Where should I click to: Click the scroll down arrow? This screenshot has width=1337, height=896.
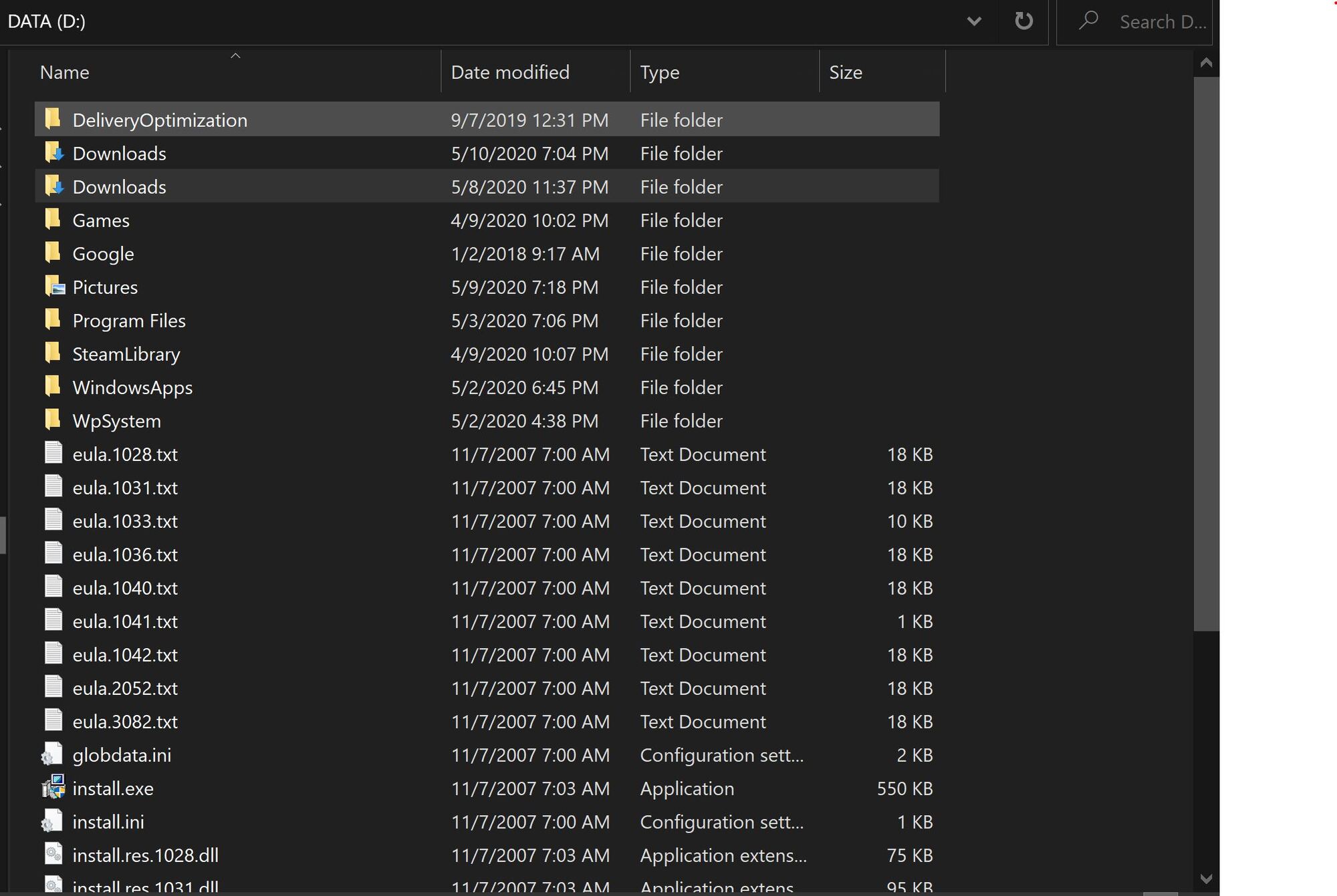[1206, 879]
